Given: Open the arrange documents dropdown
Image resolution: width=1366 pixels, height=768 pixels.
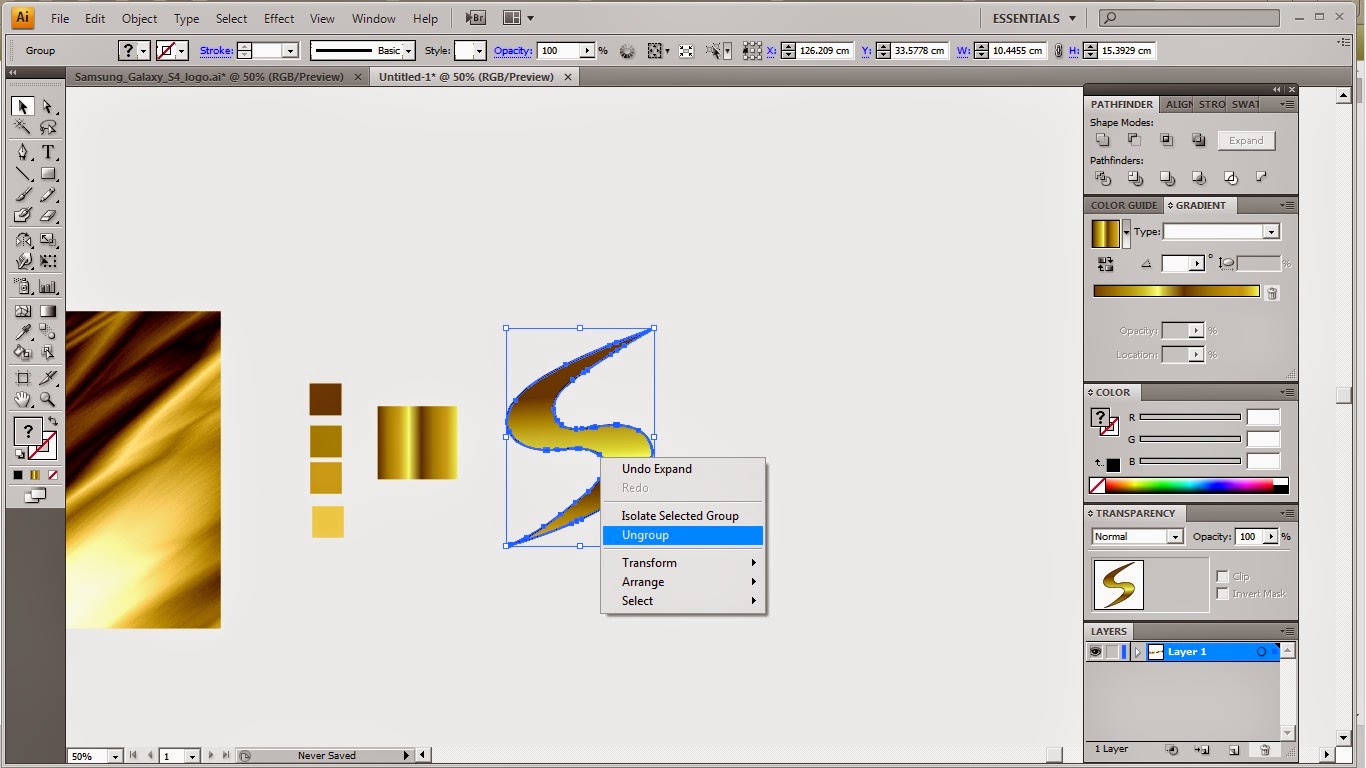Looking at the screenshot, I should pos(517,18).
